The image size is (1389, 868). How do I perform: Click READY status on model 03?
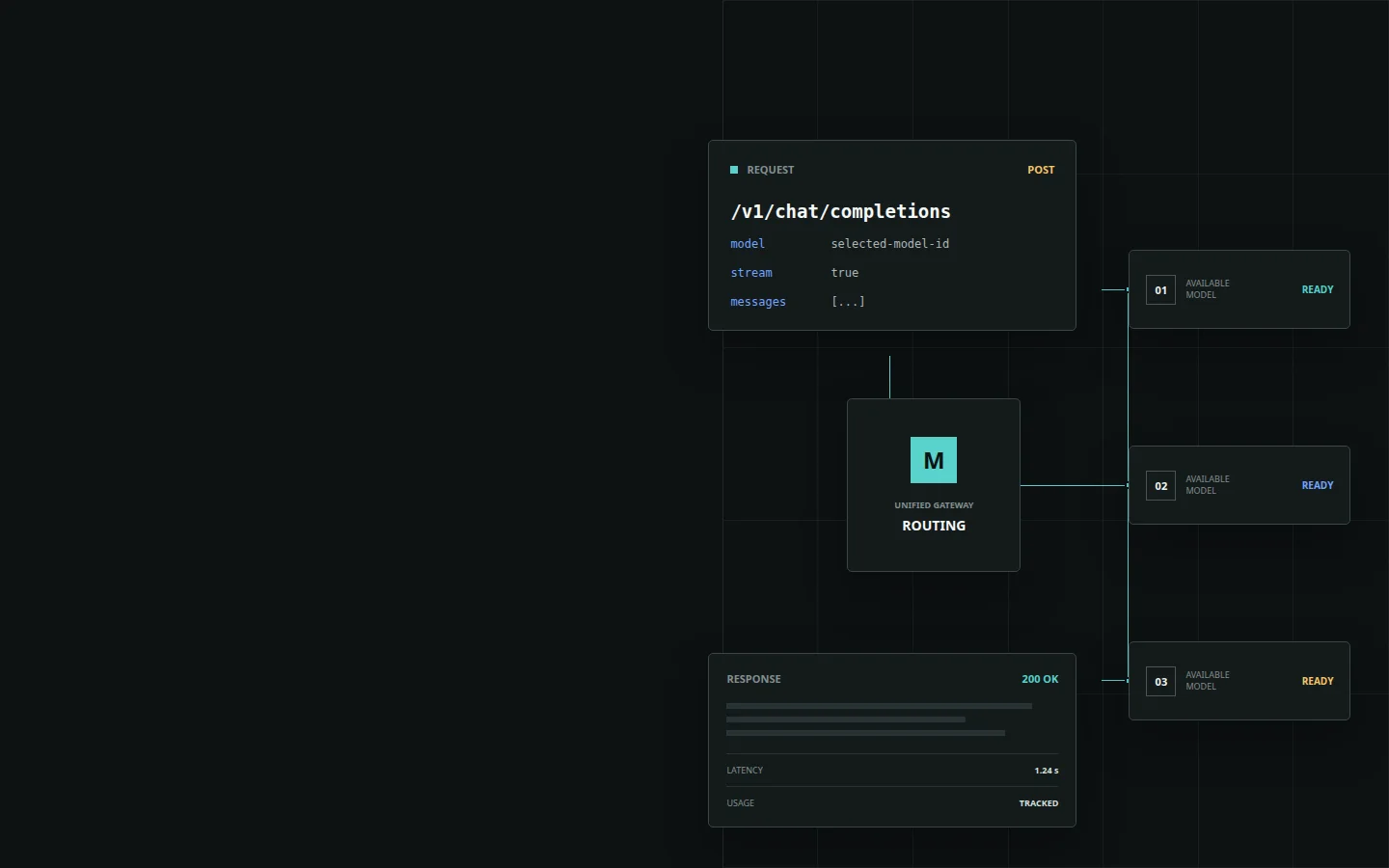1318,681
